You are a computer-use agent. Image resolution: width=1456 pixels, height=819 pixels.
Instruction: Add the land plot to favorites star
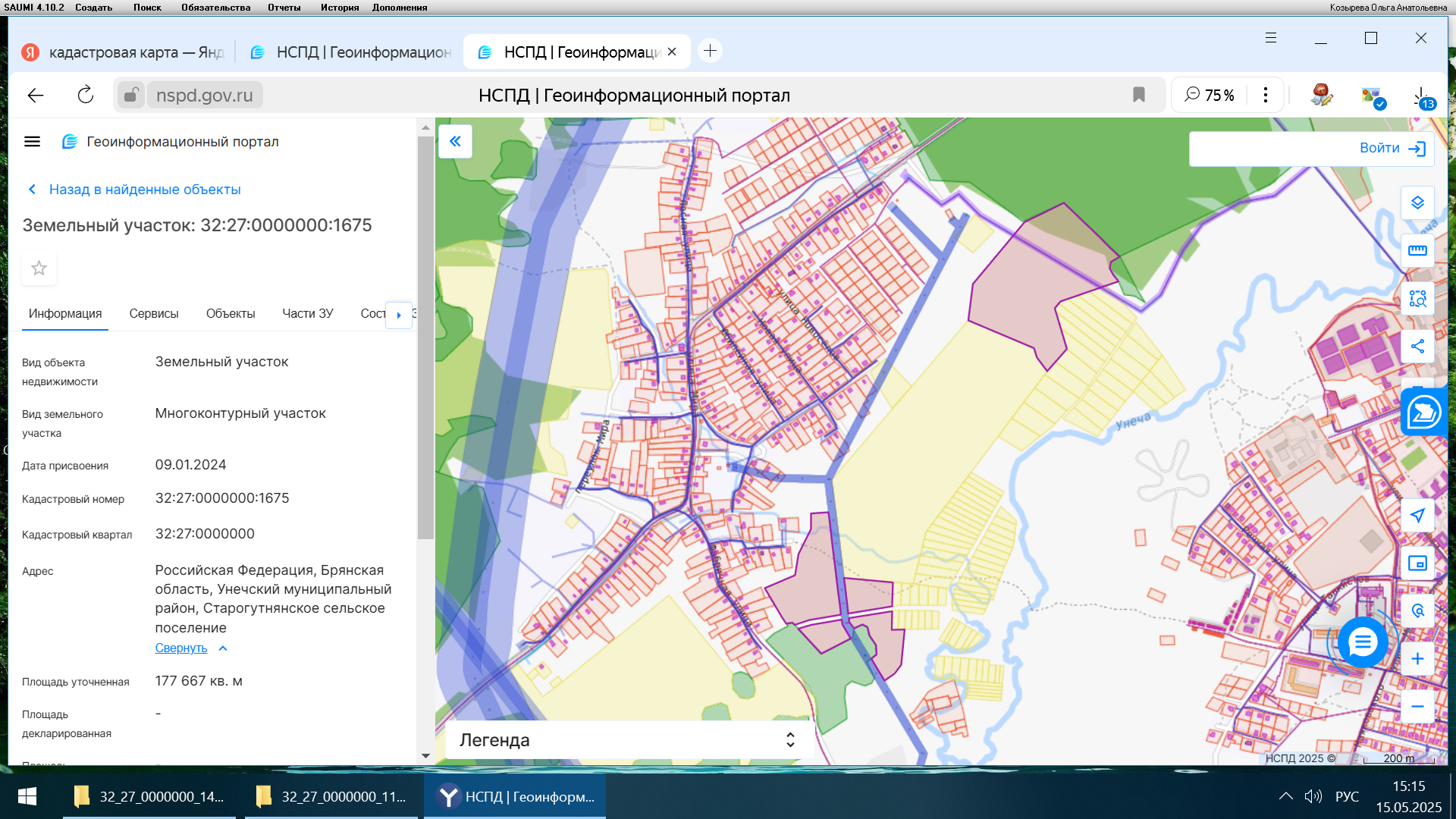[x=39, y=268]
